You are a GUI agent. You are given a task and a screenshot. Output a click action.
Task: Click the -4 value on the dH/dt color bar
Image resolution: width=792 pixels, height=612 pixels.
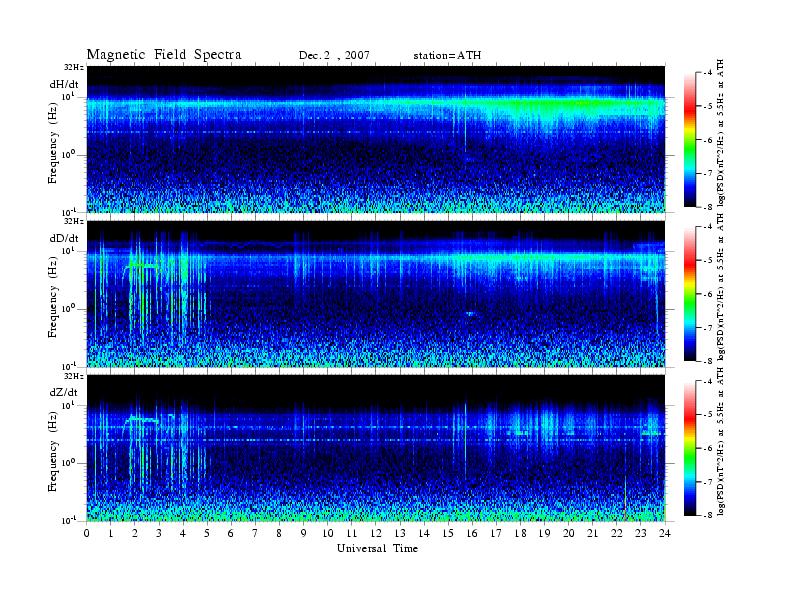708,73
